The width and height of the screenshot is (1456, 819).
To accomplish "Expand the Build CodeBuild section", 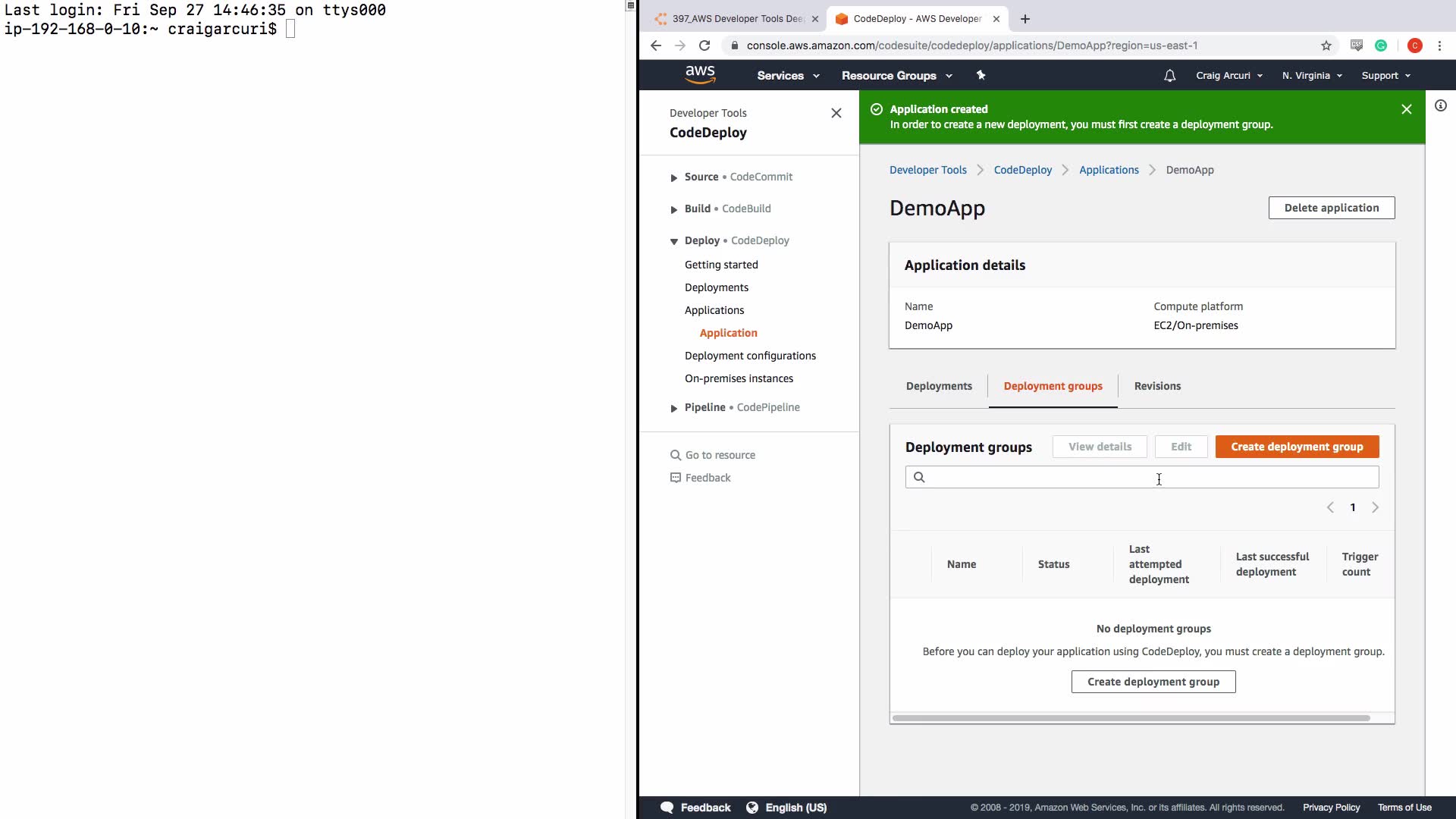I will click(673, 209).
